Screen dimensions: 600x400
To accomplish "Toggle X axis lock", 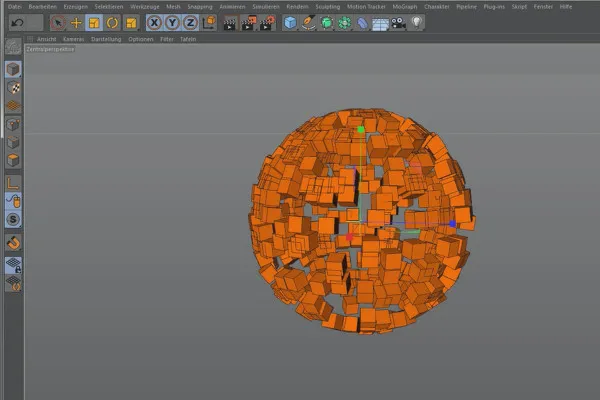I will (x=154, y=23).
